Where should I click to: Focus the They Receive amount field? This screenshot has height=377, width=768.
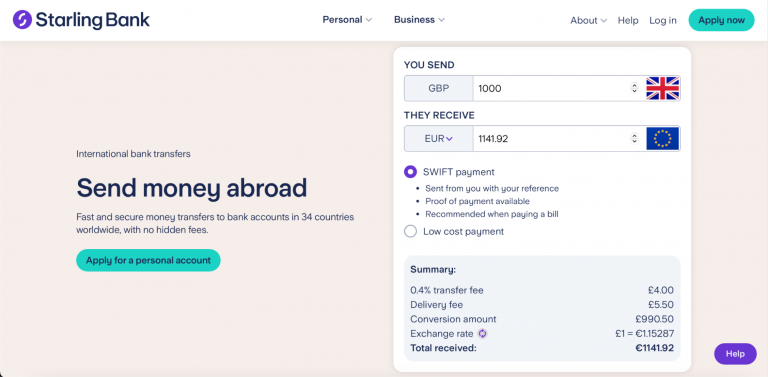[x=551, y=139]
